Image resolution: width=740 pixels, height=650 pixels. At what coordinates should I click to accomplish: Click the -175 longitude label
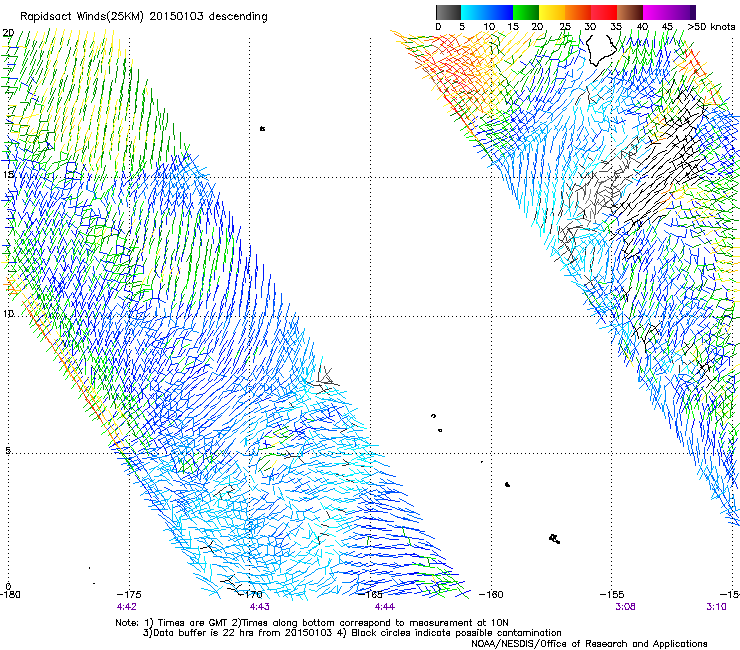pyautogui.click(x=129, y=594)
